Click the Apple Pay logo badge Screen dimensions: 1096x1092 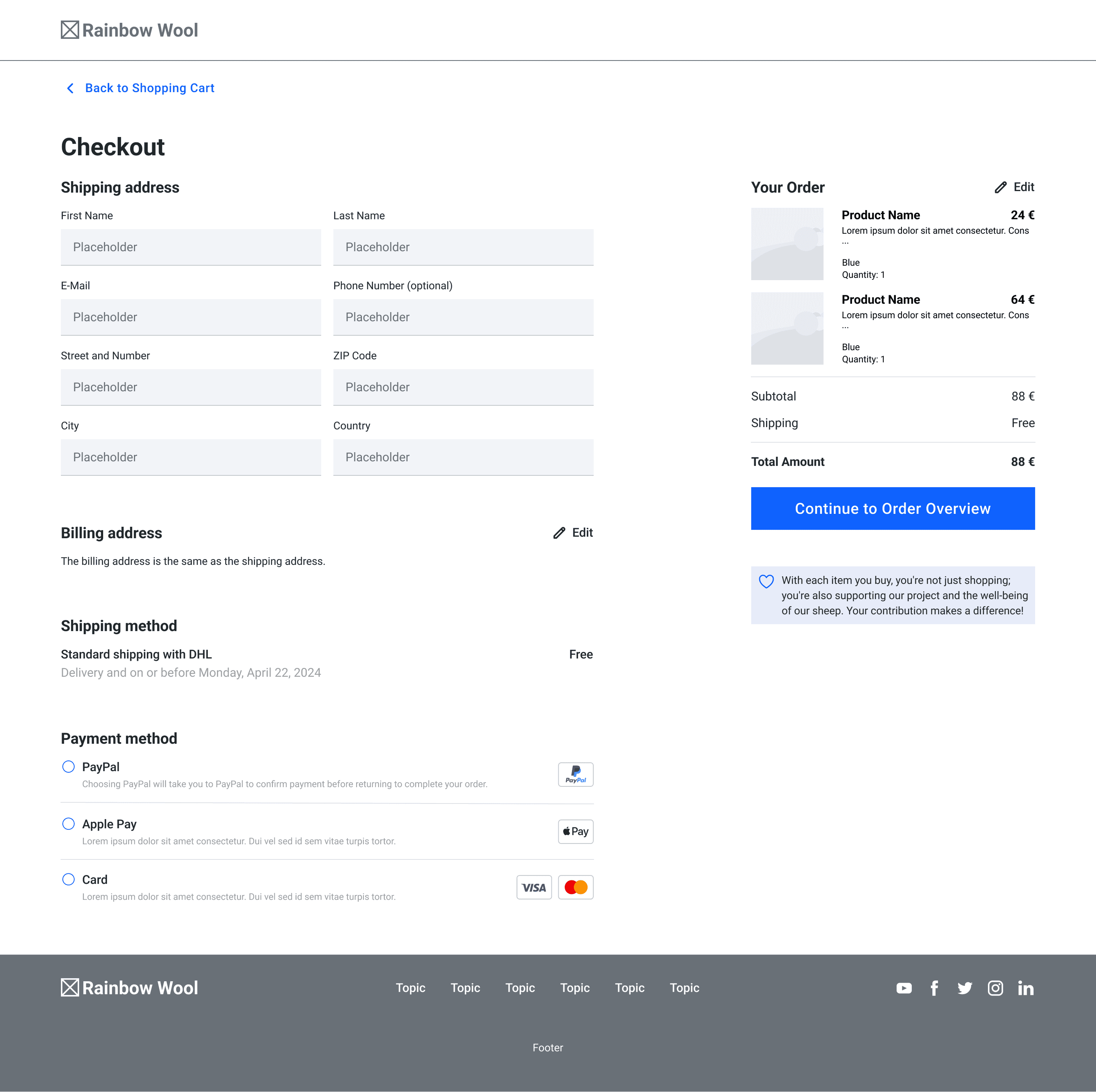click(x=575, y=831)
